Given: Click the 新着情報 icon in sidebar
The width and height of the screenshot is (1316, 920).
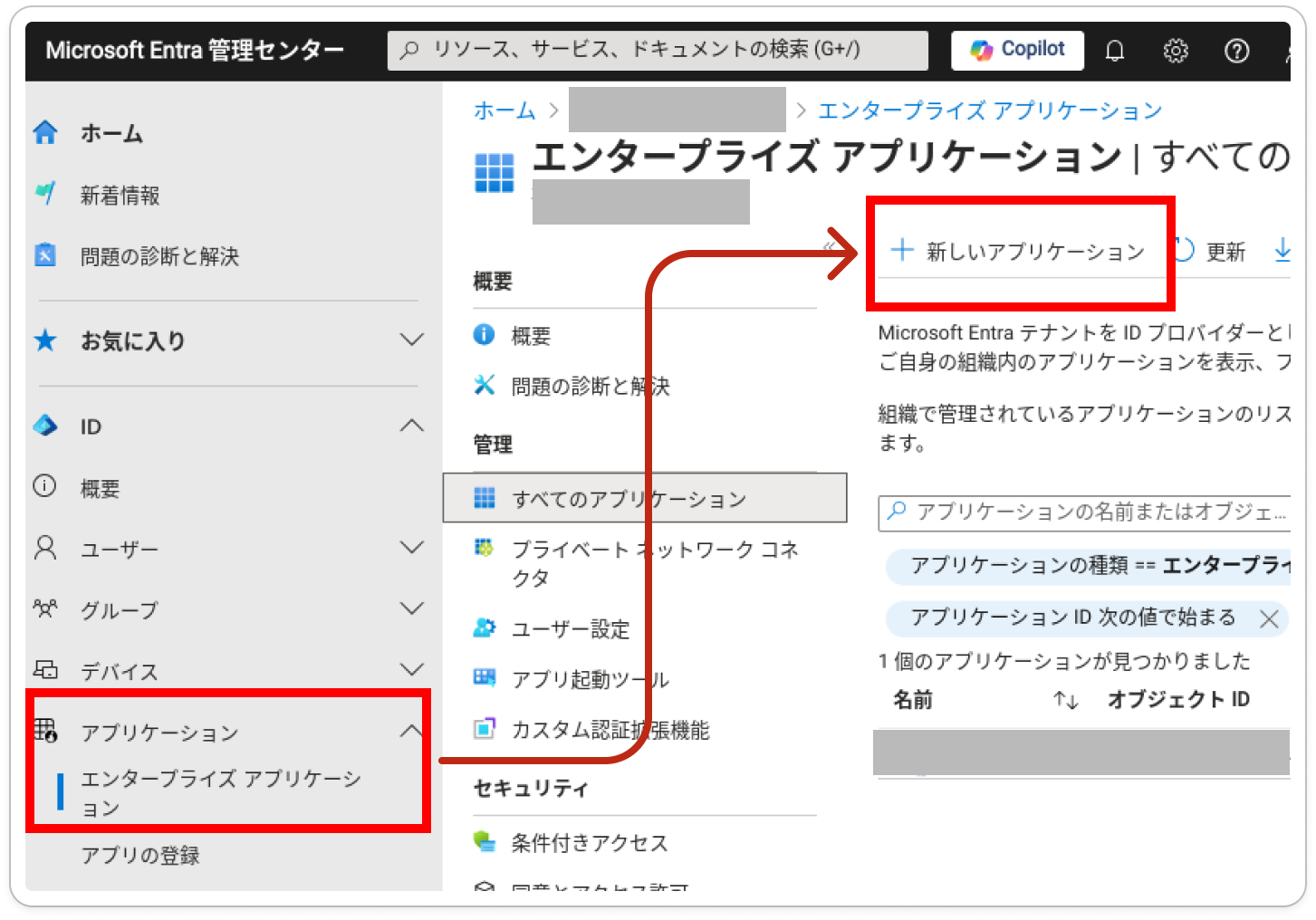Looking at the screenshot, I should click(45, 194).
